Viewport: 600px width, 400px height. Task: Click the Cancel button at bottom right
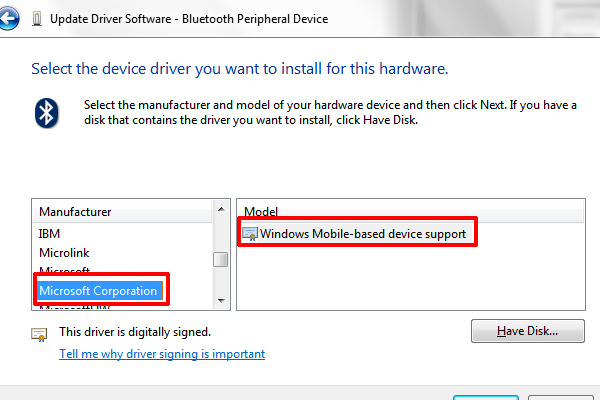561,398
